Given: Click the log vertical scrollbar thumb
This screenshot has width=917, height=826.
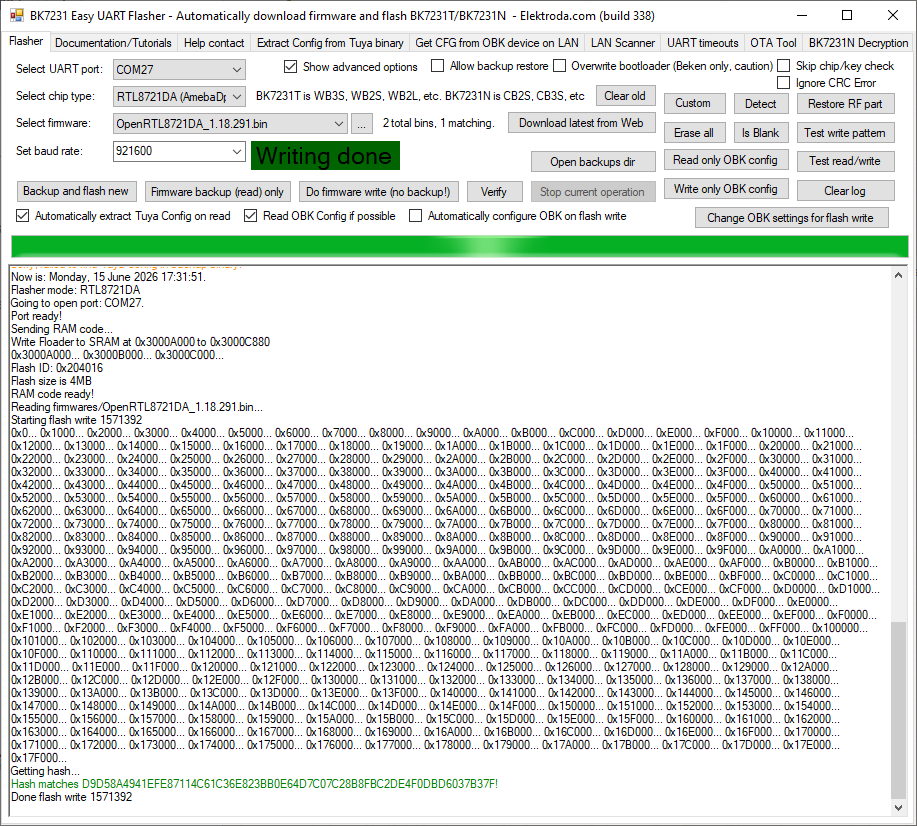Looking at the screenshot, I should coord(898,710).
